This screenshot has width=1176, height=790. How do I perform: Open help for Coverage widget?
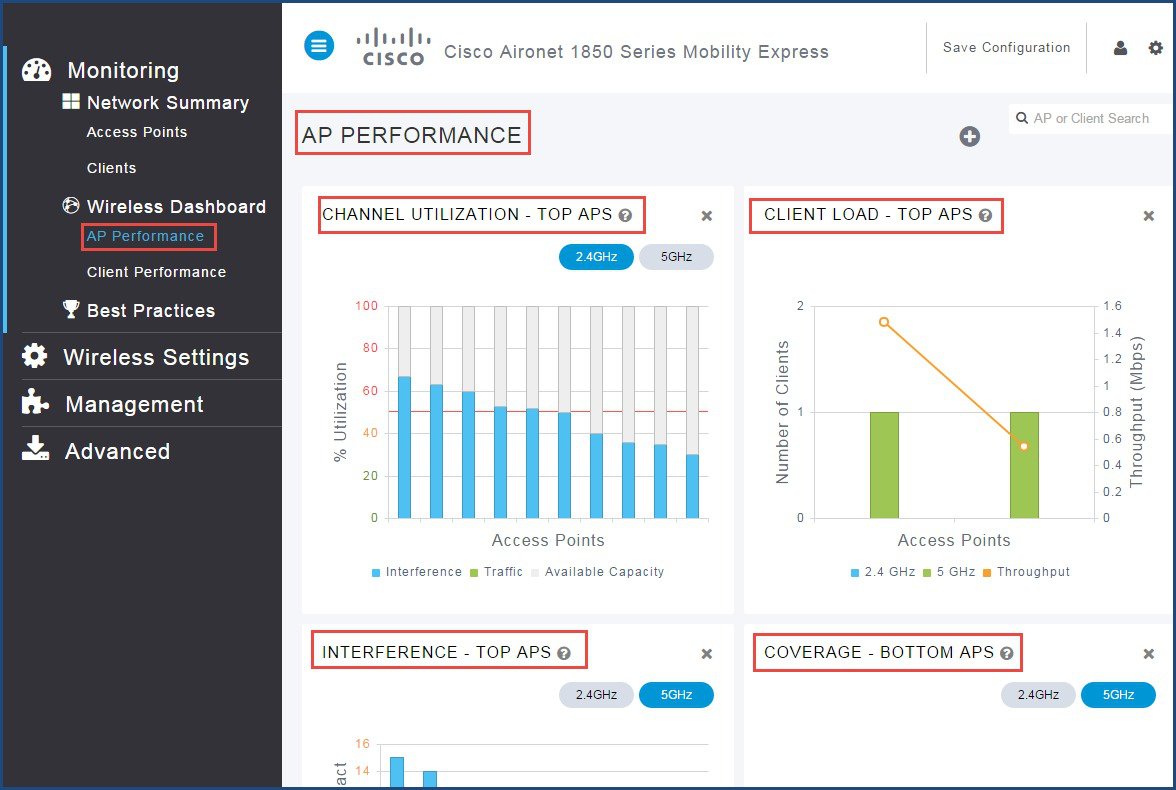click(1006, 653)
